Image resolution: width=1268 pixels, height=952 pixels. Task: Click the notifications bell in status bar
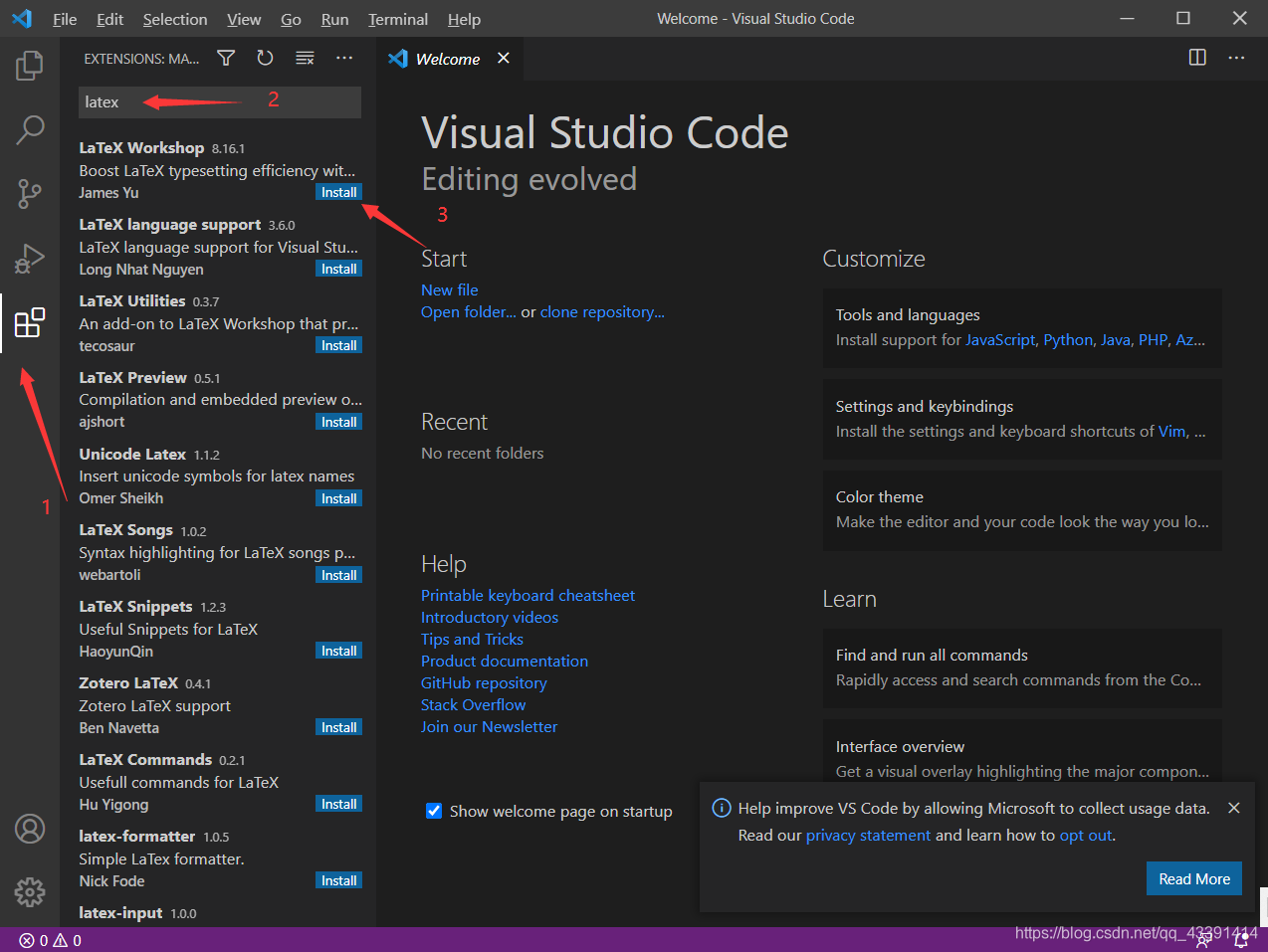pos(1241,939)
